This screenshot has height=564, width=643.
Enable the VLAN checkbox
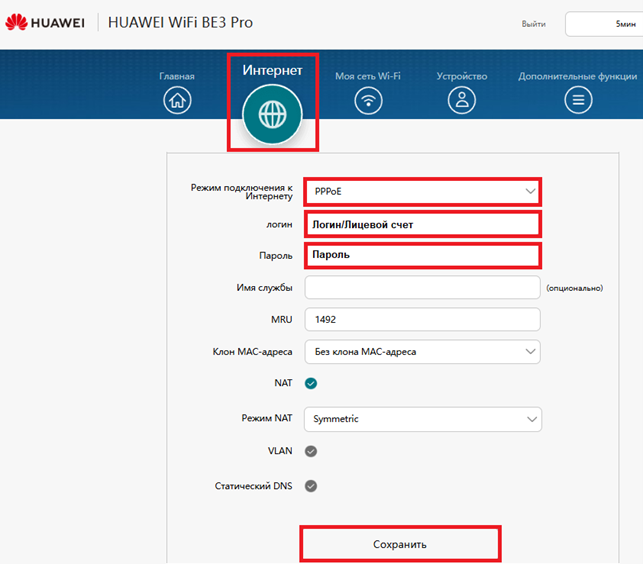[311, 451]
